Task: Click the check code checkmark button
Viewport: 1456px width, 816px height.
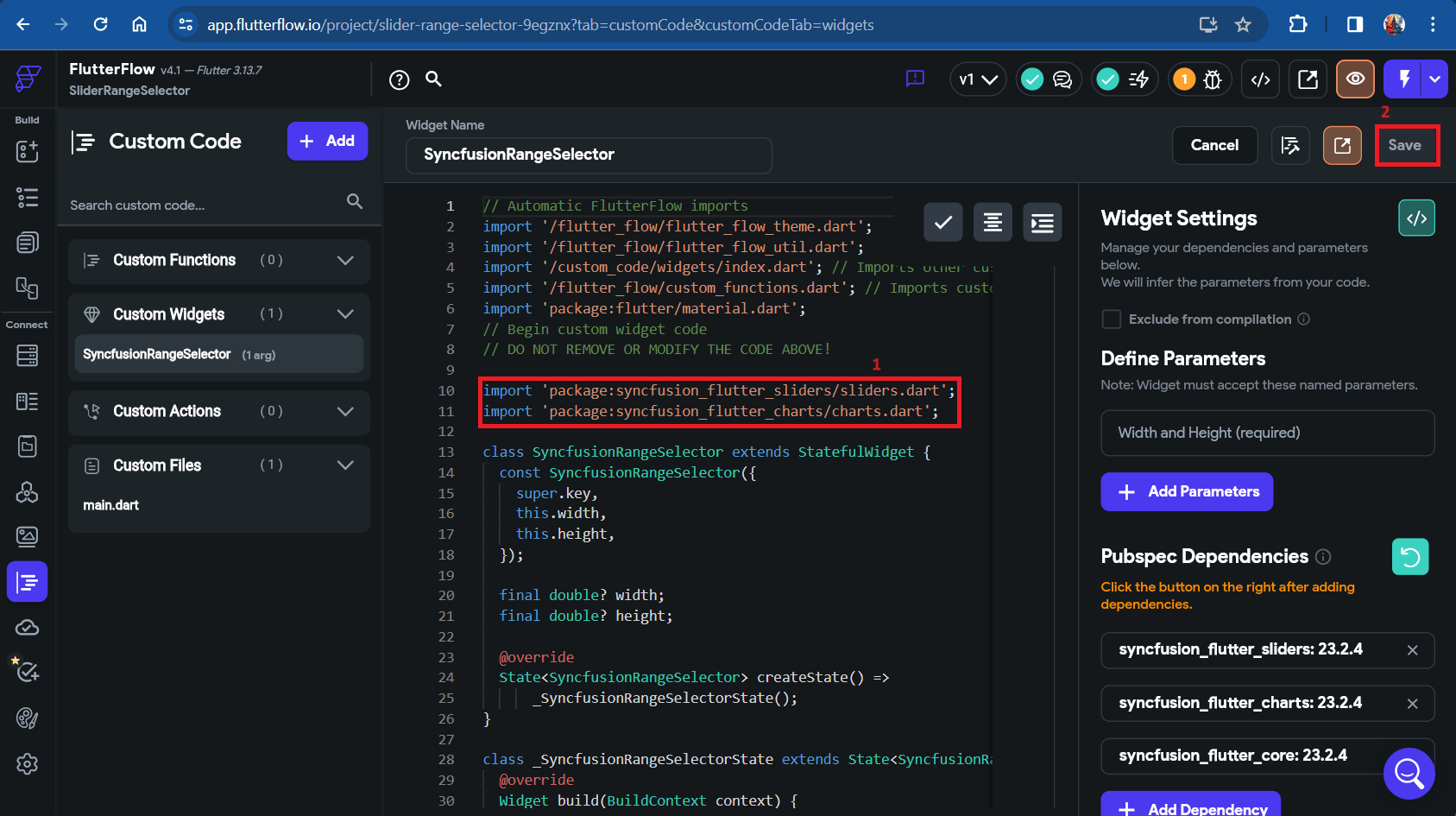Action: [943, 223]
